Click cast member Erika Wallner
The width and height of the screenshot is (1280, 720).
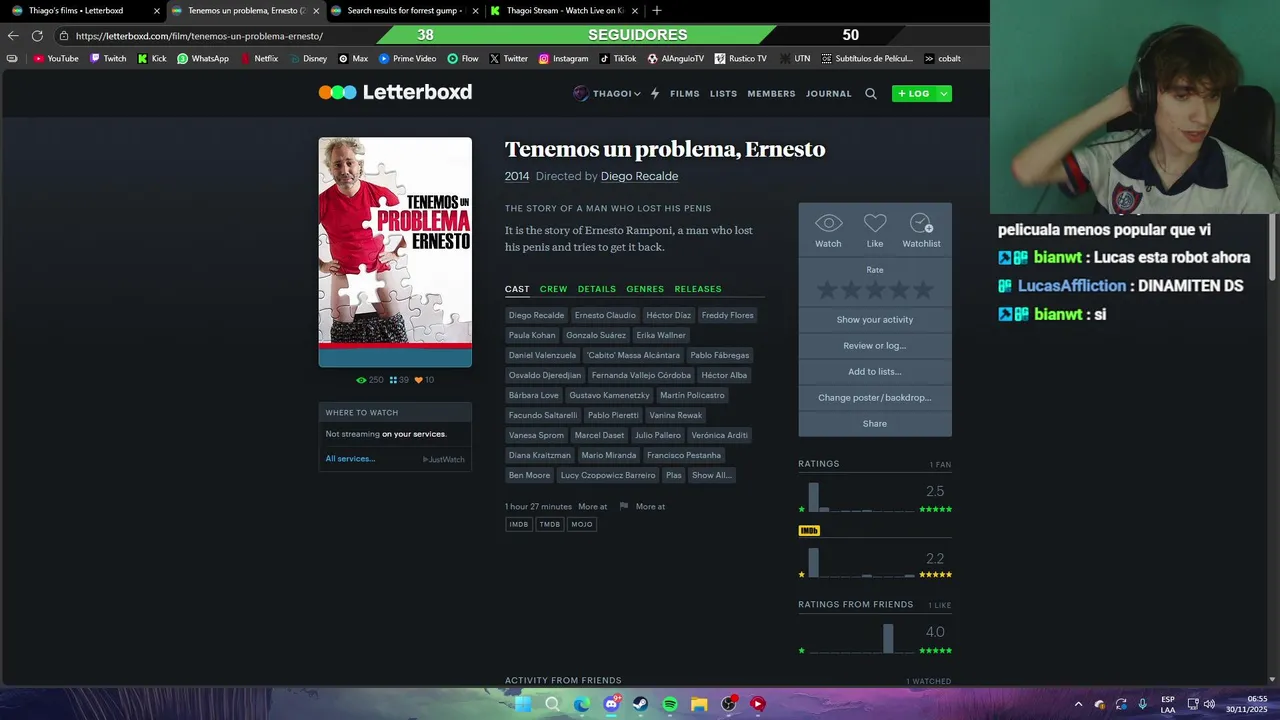[661, 335]
